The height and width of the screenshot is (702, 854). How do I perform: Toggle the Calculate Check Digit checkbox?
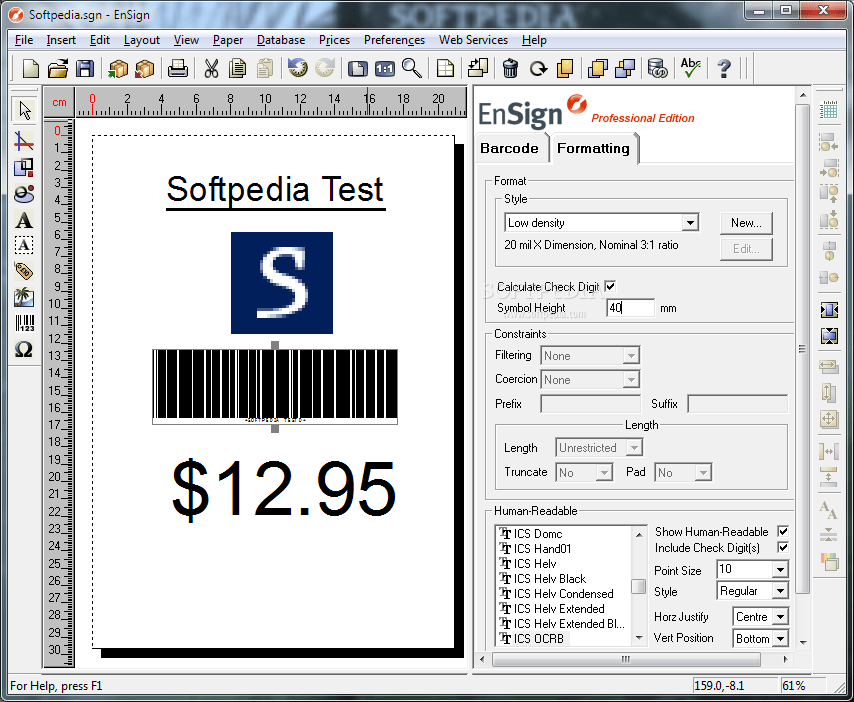610,286
